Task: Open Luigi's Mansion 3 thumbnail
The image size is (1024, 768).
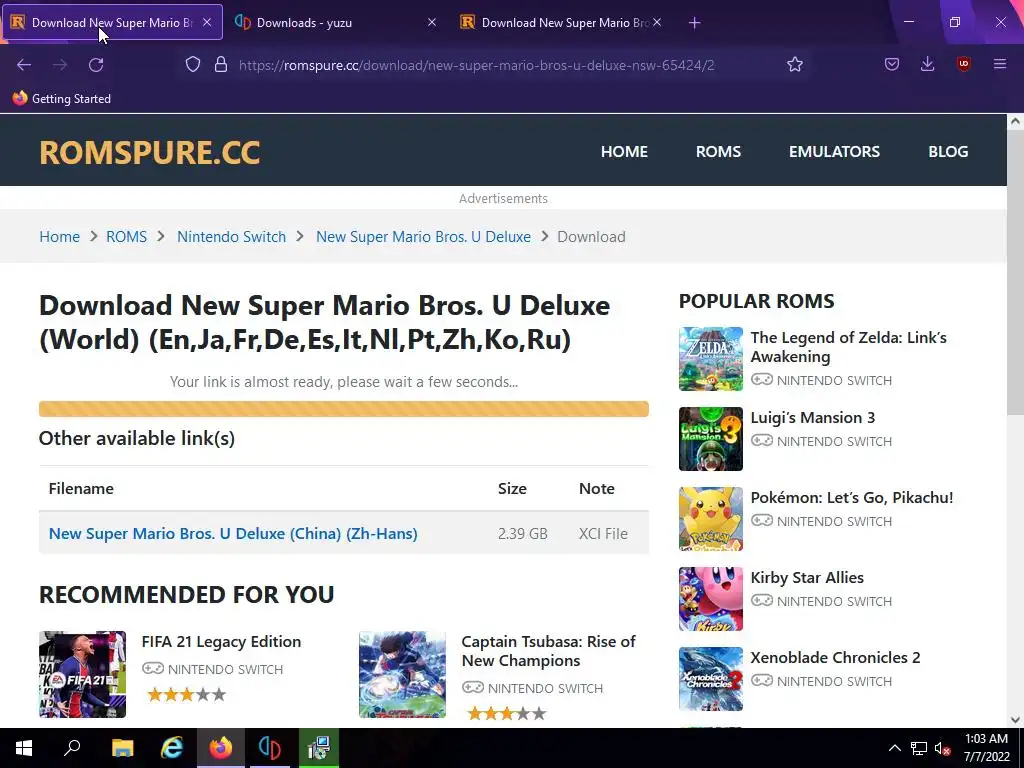Action: click(711, 439)
